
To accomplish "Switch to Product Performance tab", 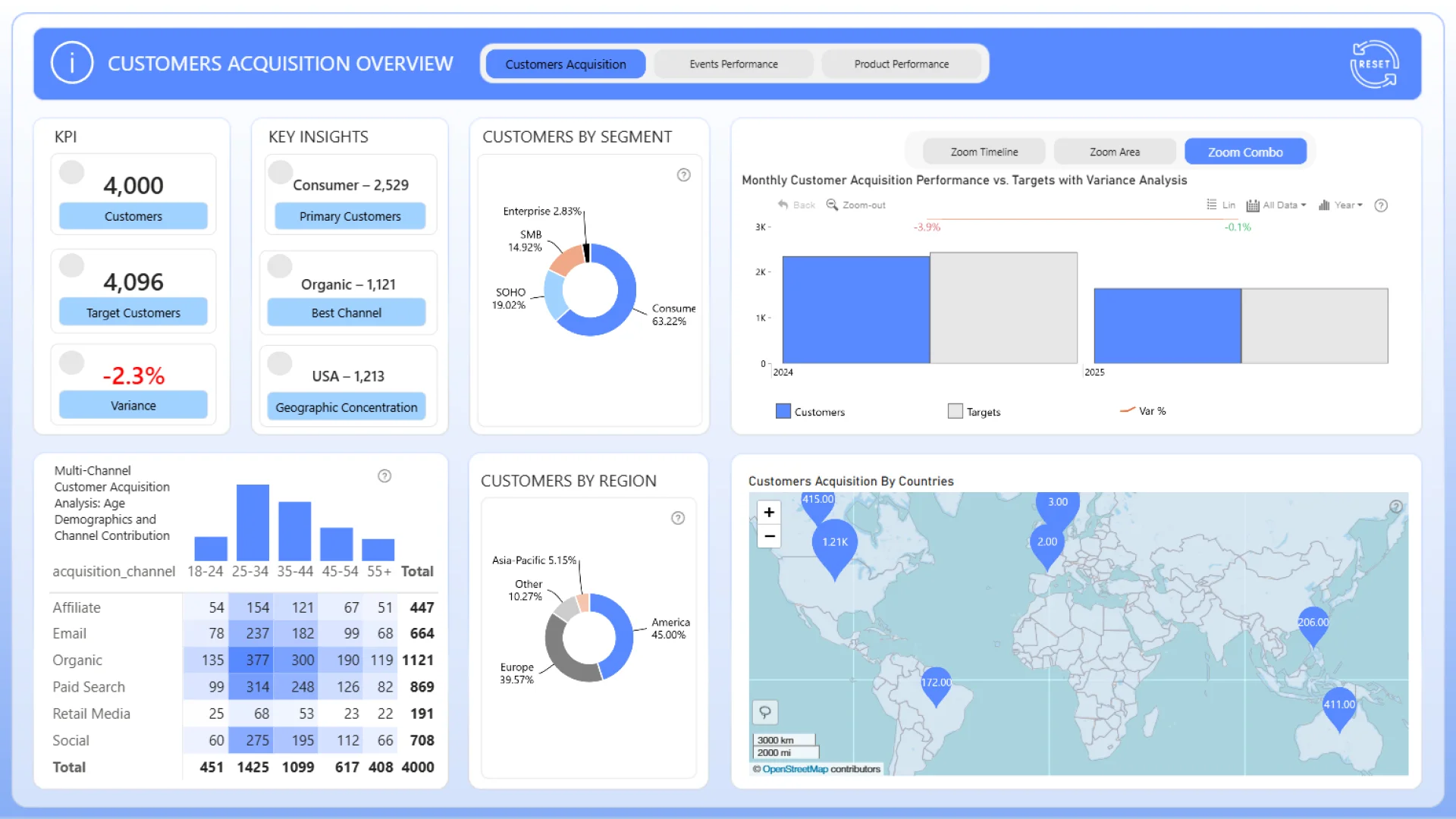I will pyautogui.click(x=901, y=64).
